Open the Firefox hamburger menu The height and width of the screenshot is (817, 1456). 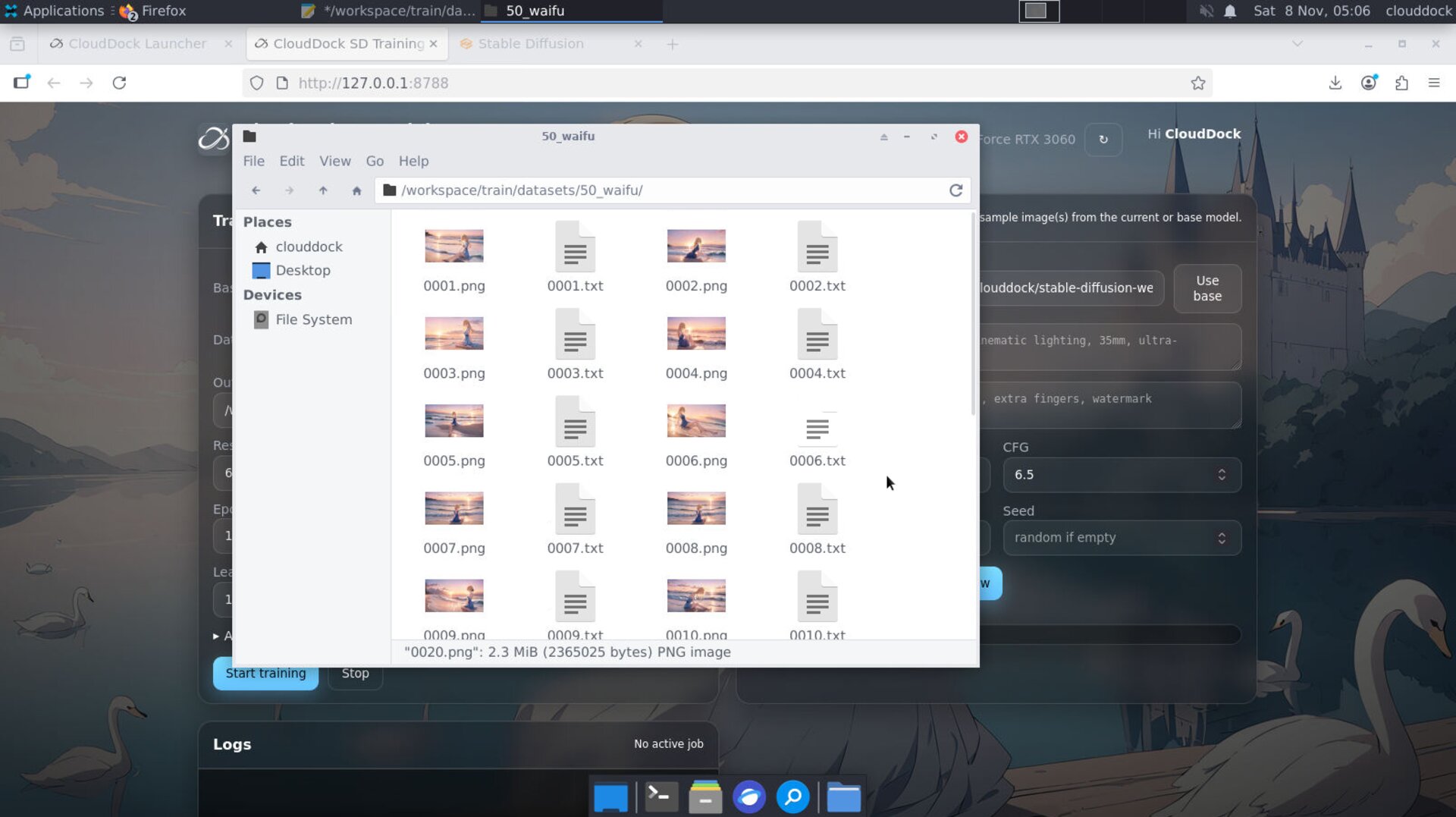[x=1433, y=83]
